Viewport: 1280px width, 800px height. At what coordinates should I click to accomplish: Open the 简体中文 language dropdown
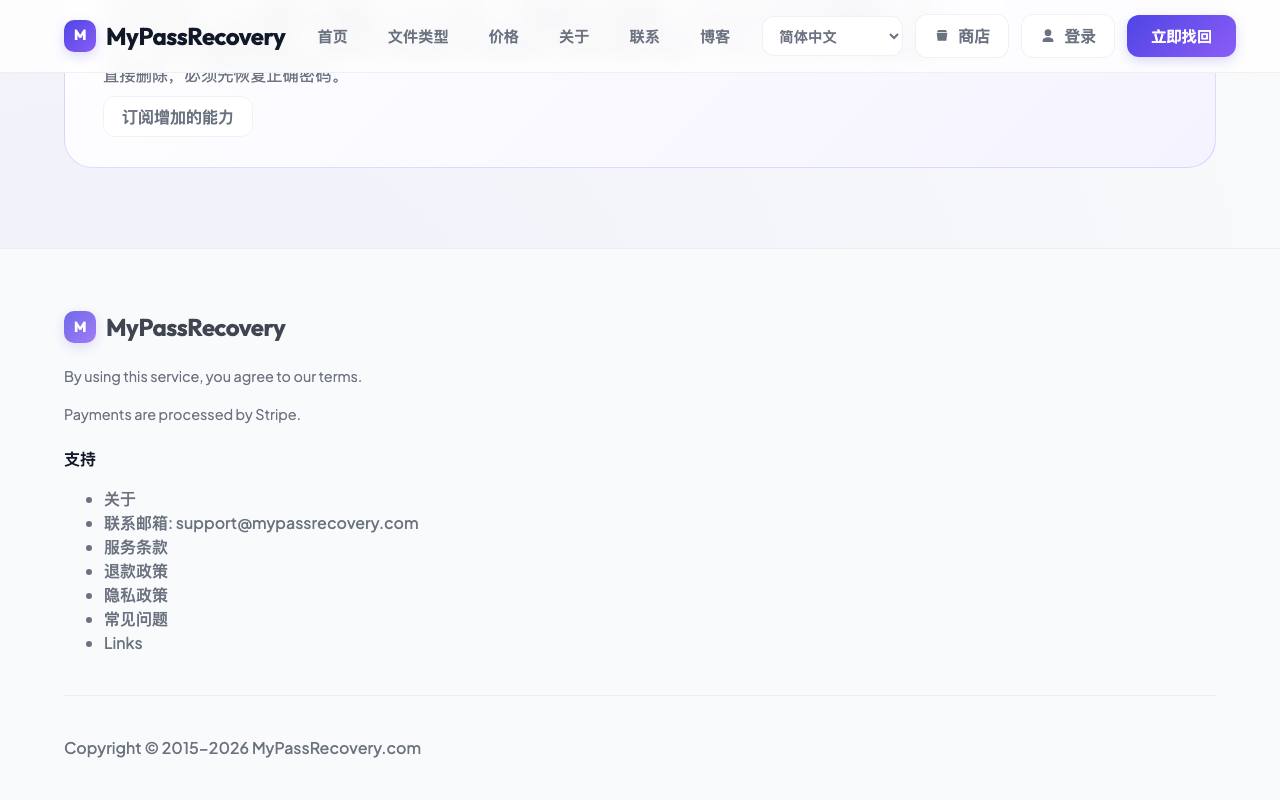click(x=832, y=36)
